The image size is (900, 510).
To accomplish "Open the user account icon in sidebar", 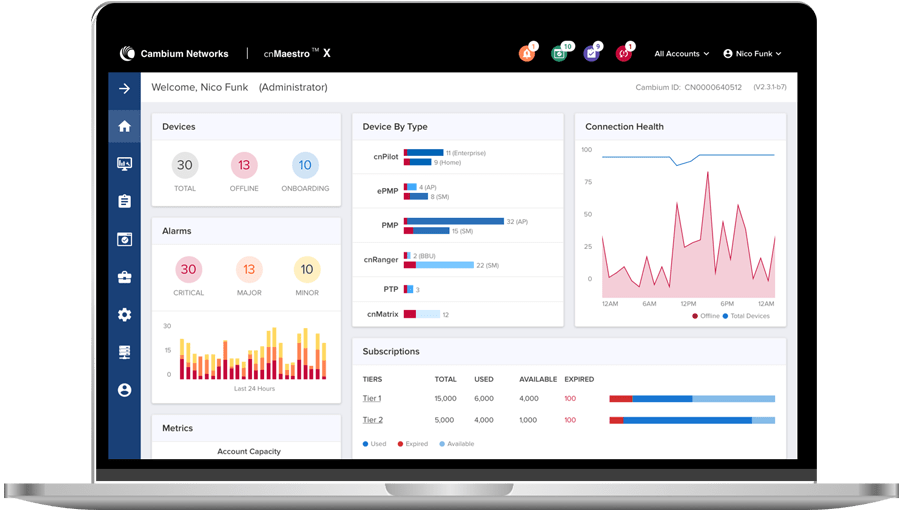I will 124,390.
